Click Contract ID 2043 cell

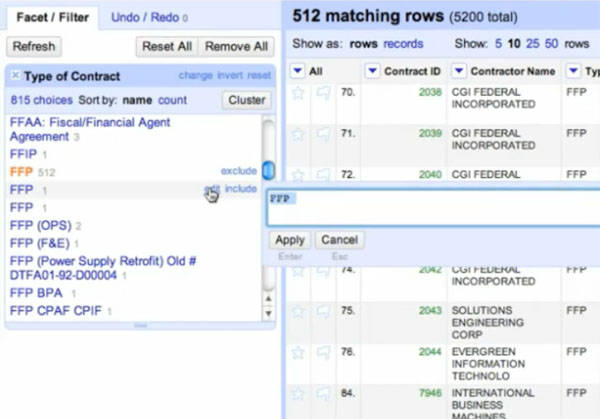[x=430, y=311]
